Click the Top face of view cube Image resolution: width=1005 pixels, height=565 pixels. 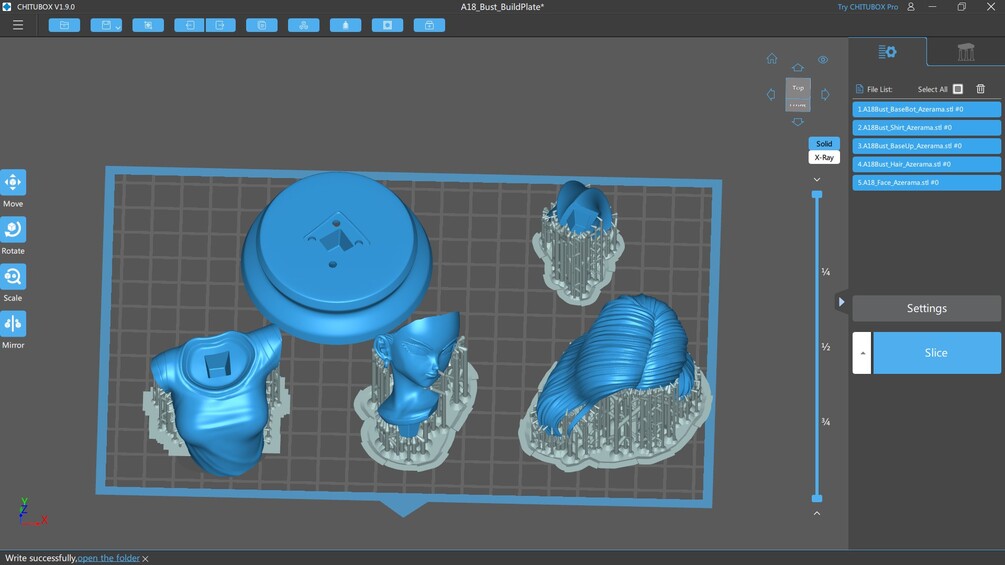[x=798, y=88]
